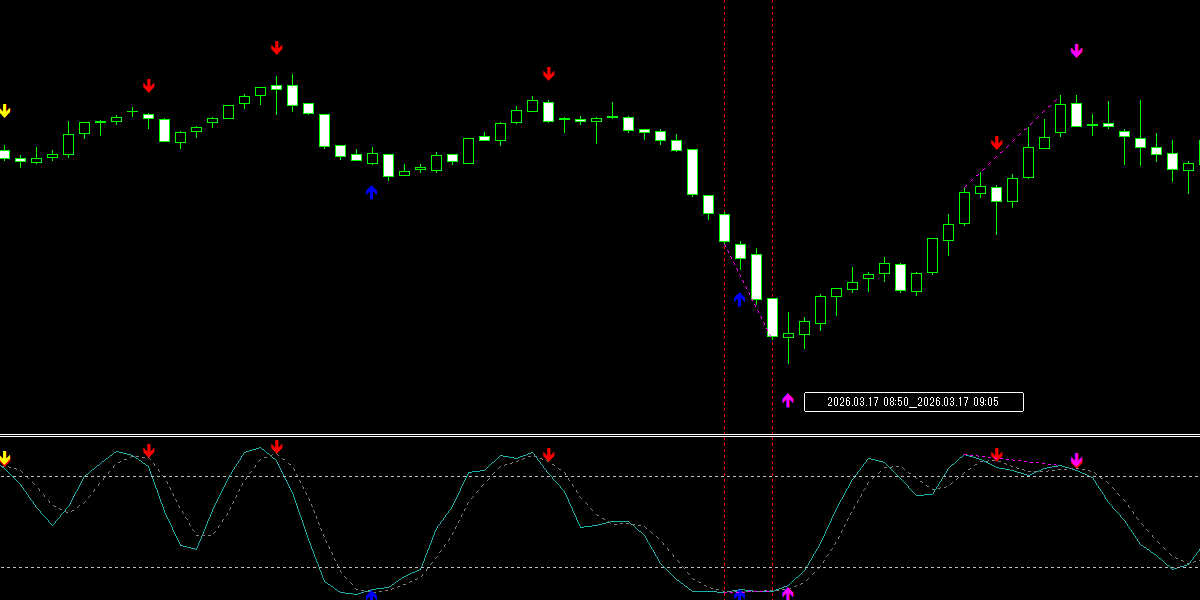Select the blue up arrow between the red vertical lines on the price chart
Viewport: 1200px width, 600px height.
pyautogui.click(x=740, y=299)
